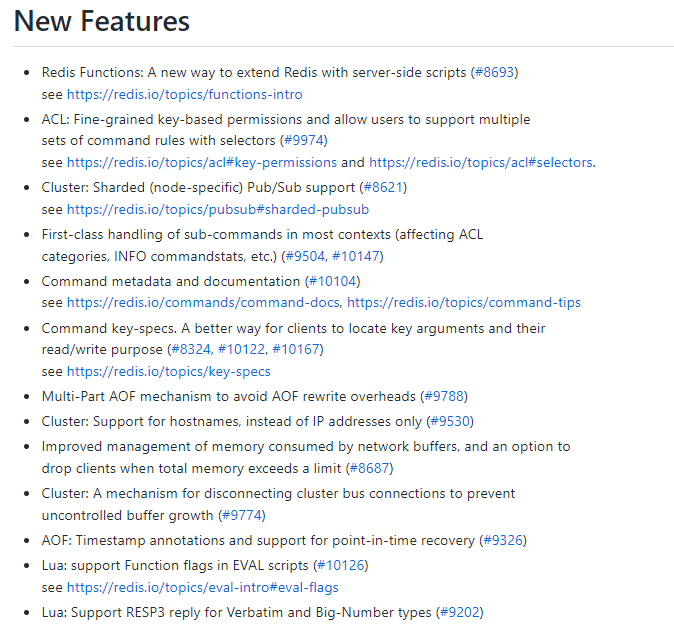Click the #10147 sub-commands link
Image resolution: width=674 pixels, height=624 pixels.
[x=355, y=256]
